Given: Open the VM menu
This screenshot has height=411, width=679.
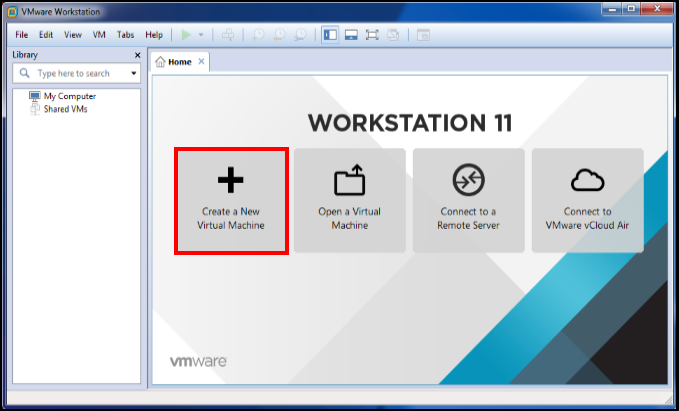Looking at the screenshot, I should click(x=99, y=35).
